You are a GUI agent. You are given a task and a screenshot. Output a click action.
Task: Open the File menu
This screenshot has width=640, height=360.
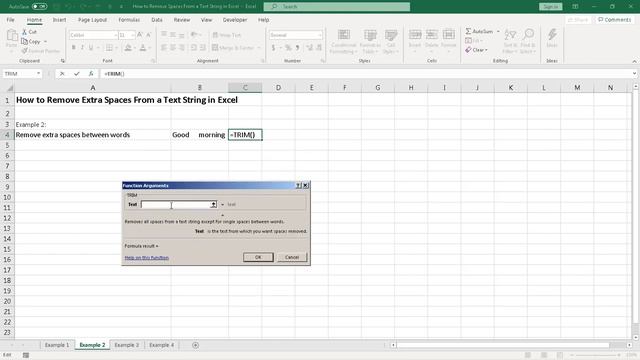(10, 20)
